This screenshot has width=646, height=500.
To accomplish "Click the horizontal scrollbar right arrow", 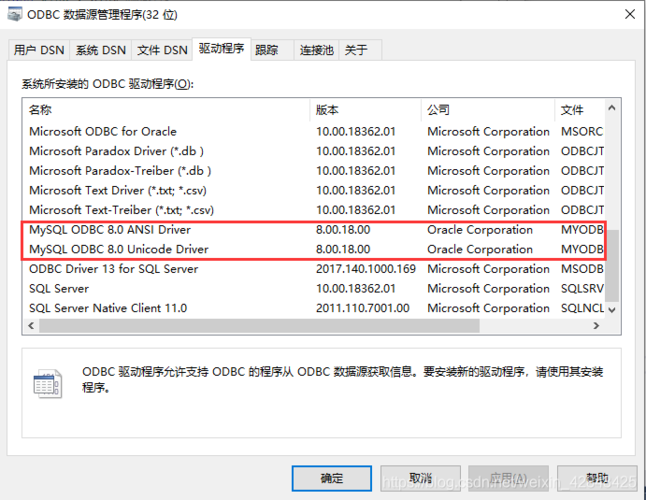I will pos(596,325).
